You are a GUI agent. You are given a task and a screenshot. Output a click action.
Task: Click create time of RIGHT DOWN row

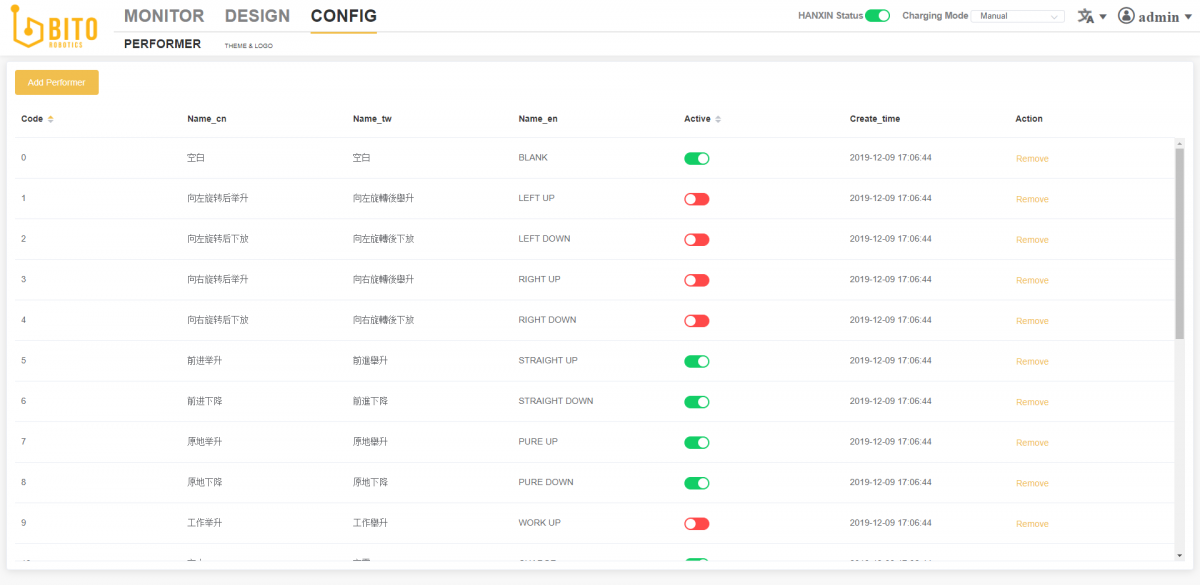tap(891, 320)
